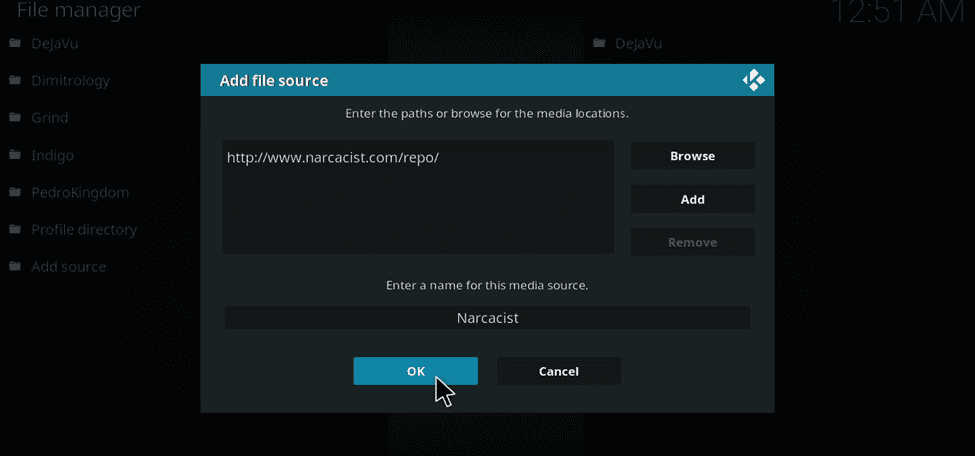Click the Grind folder icon
This screenshot has width=975, height=456.
point(15,118)
